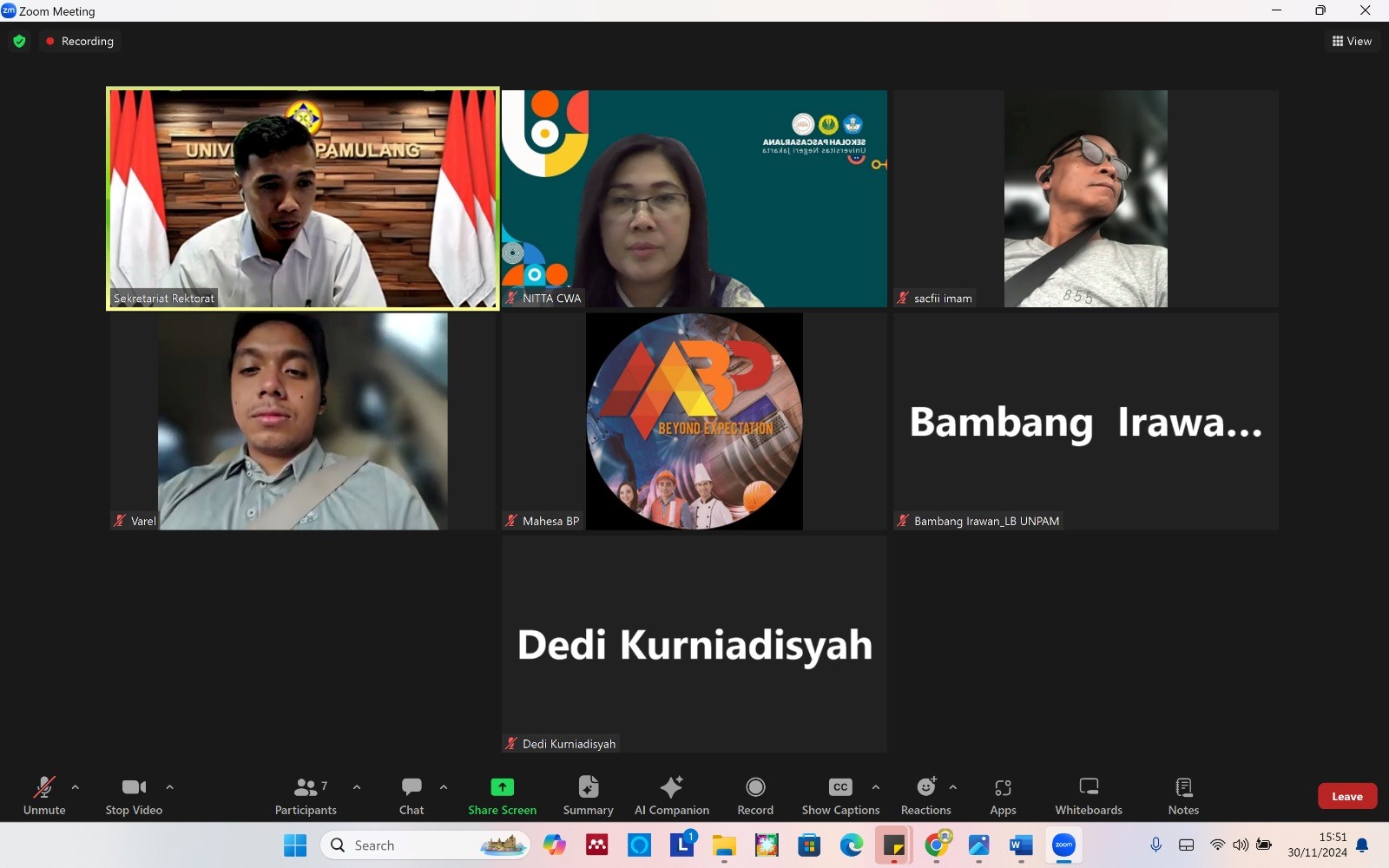This screenshot has height=868, width=1389.
Task: Click battery icon in system tray
Action: pos(1264,845)
